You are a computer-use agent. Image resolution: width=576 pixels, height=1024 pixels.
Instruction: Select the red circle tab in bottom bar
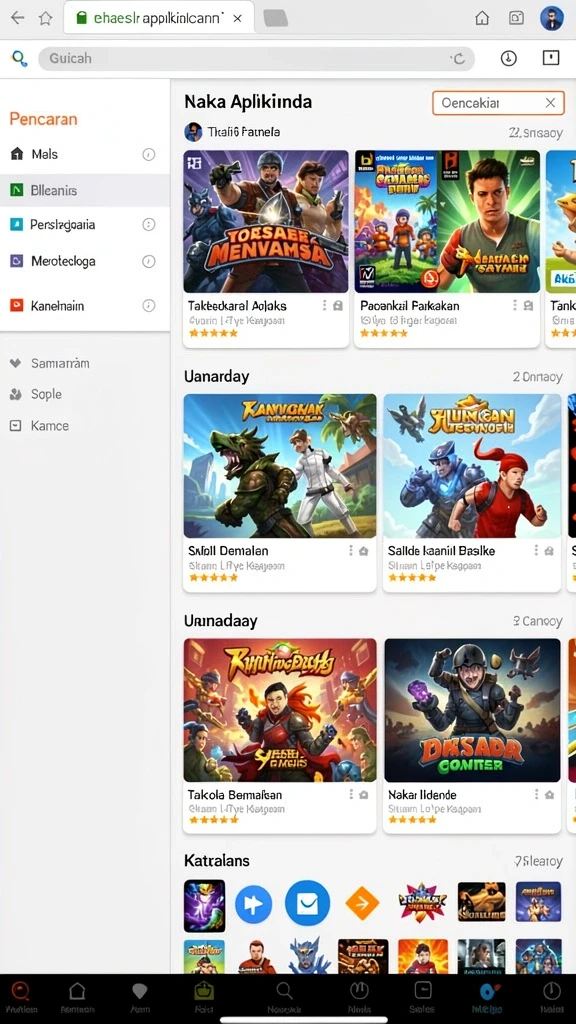tap(21, 997)
